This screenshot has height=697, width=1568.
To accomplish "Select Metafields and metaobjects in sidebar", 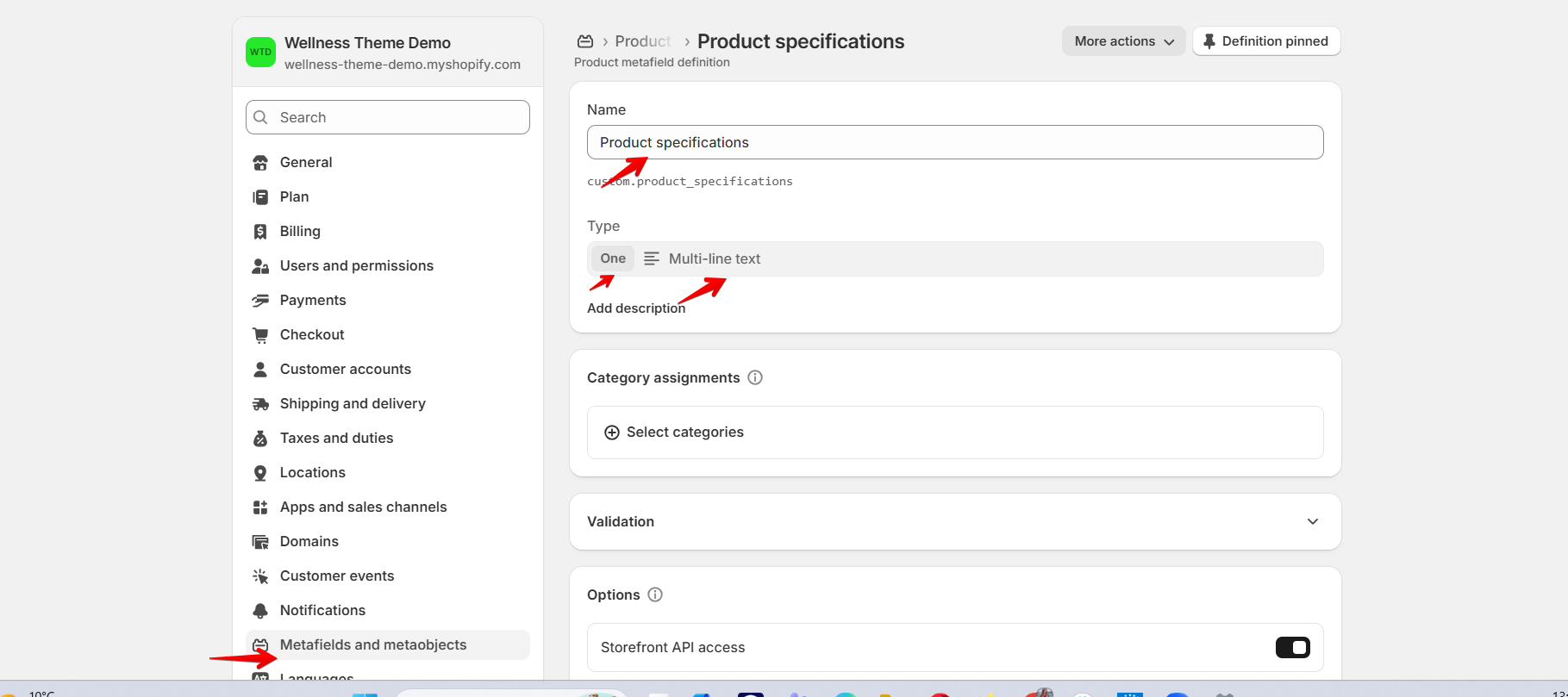I will (x=372, y=645).
